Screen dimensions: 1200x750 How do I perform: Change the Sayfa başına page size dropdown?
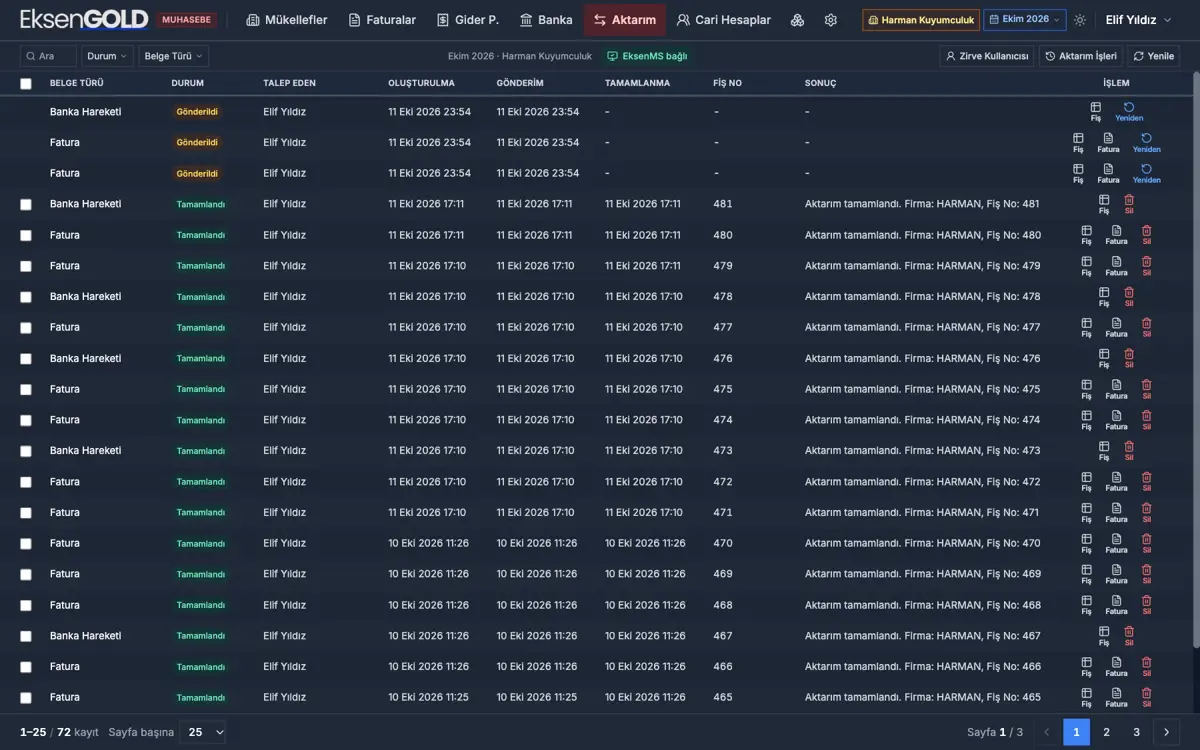point(203,732)
